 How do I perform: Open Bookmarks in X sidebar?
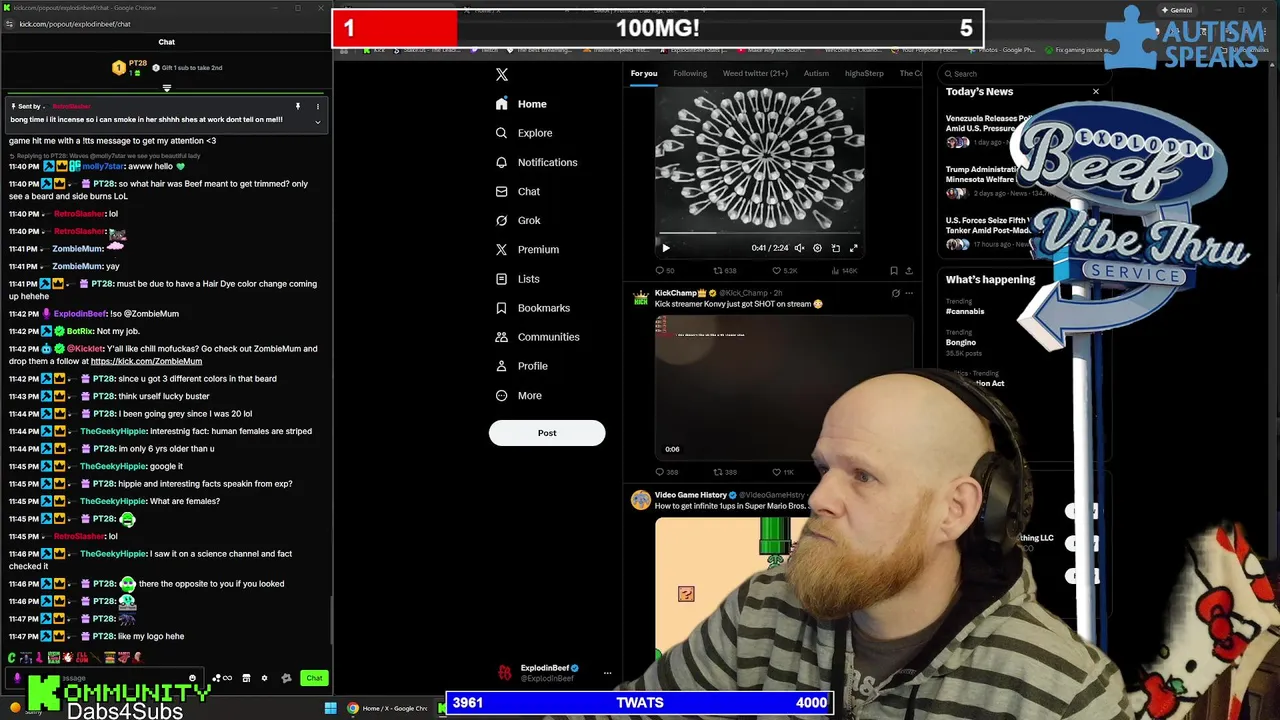pos(532,308)
